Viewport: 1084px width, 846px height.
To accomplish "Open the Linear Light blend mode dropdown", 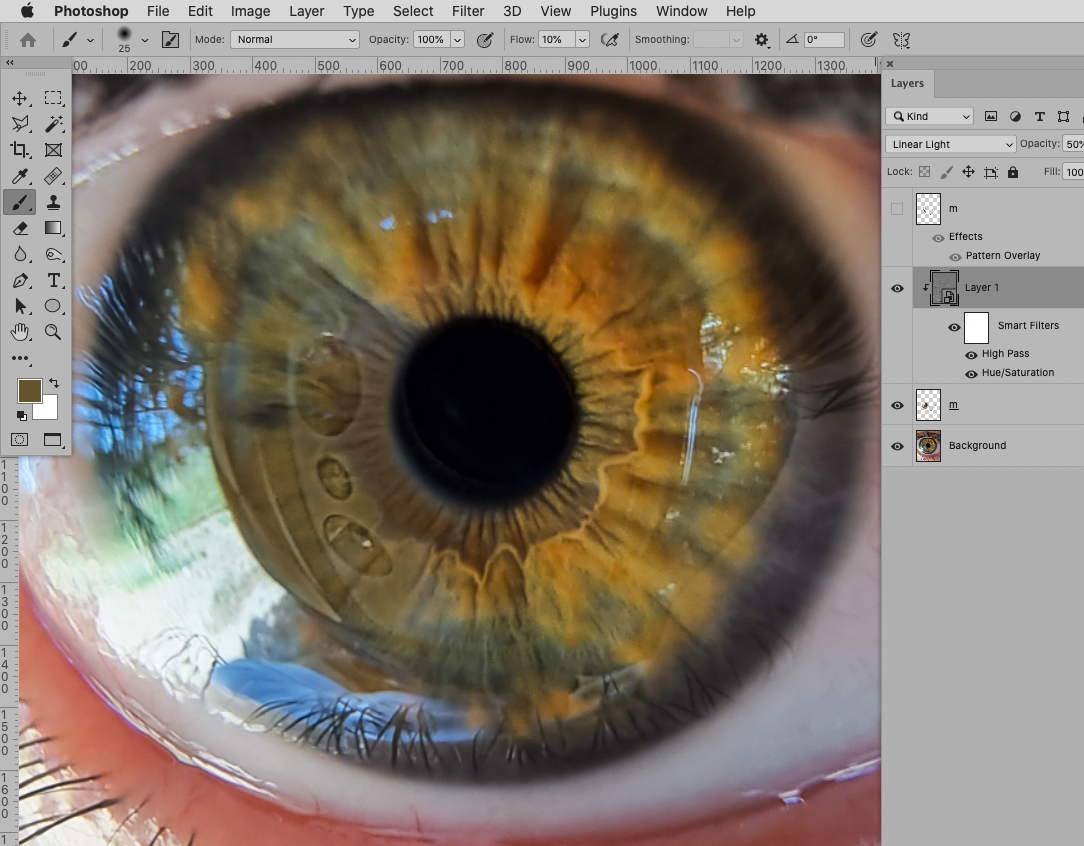I will (949, 144).
